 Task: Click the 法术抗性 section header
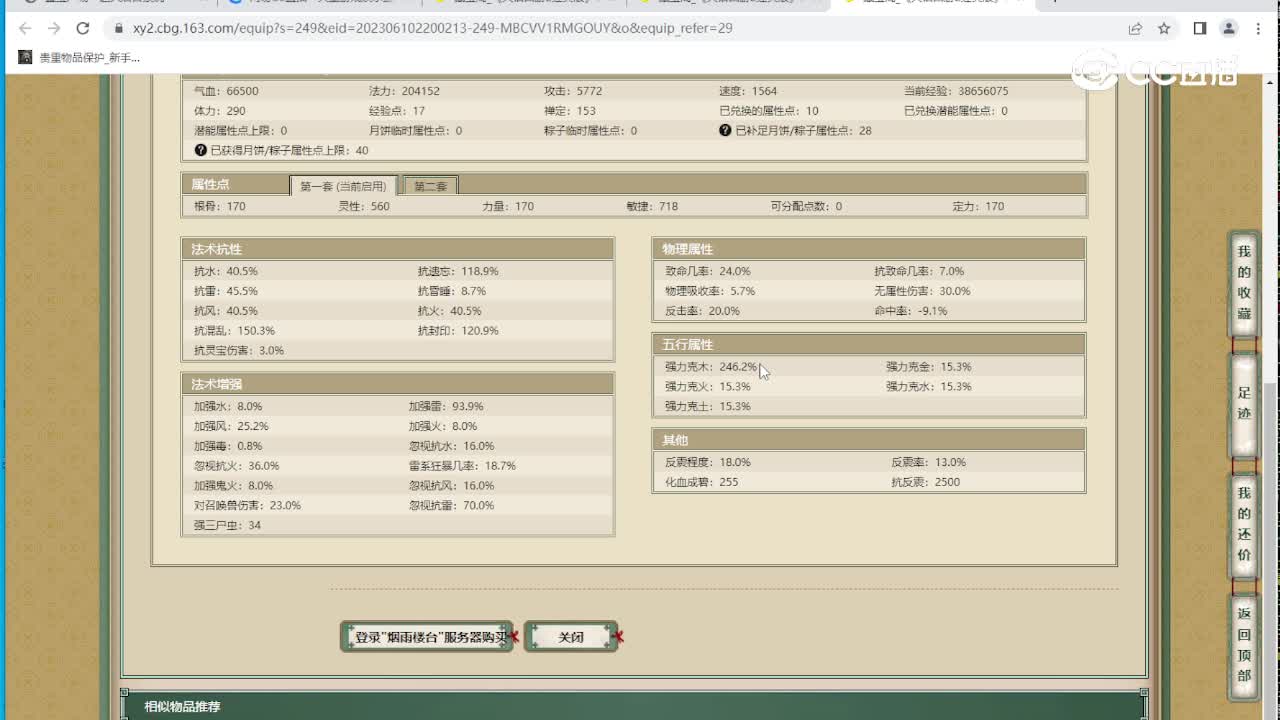coord(397,249)
